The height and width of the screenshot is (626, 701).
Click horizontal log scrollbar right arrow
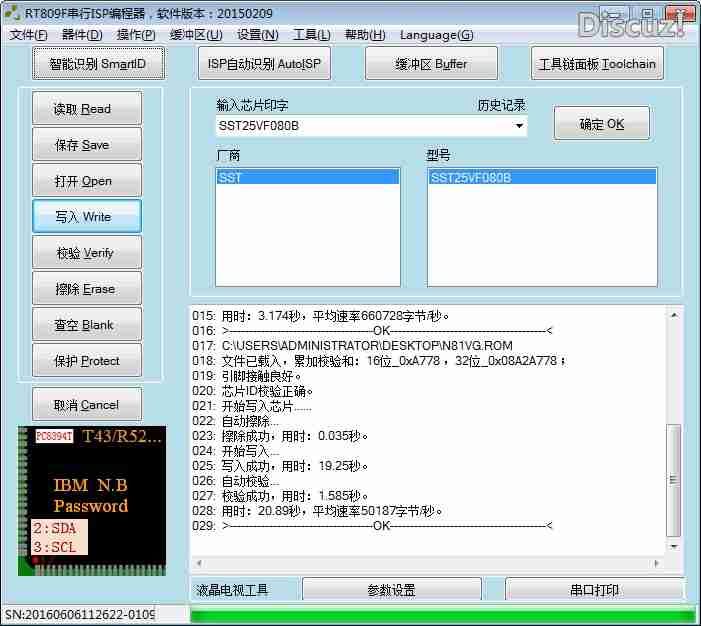pos(656,563)
